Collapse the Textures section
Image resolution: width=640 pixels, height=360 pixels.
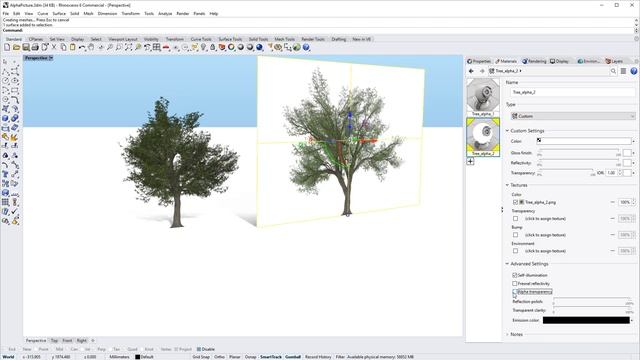[507, 185]
